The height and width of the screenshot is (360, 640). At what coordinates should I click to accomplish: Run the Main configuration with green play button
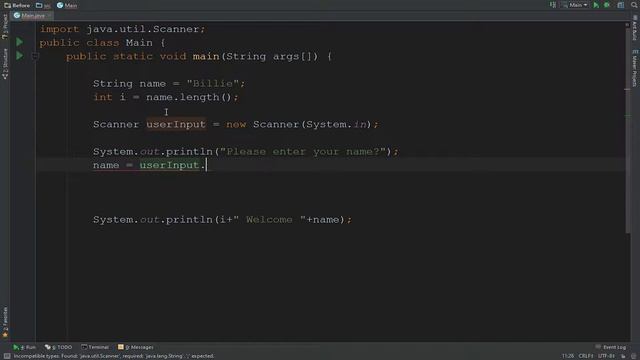coord(596,5)
